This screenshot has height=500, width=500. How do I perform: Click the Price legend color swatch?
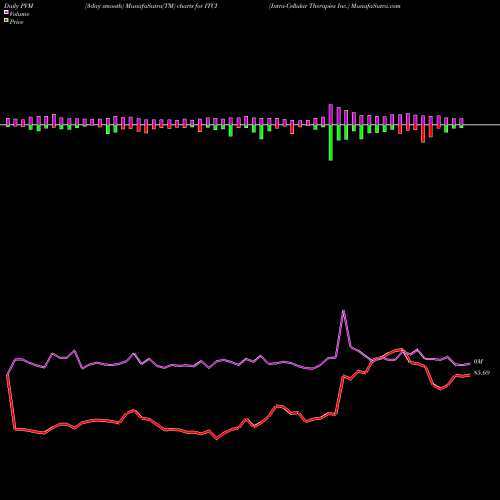tap(6, 20)
